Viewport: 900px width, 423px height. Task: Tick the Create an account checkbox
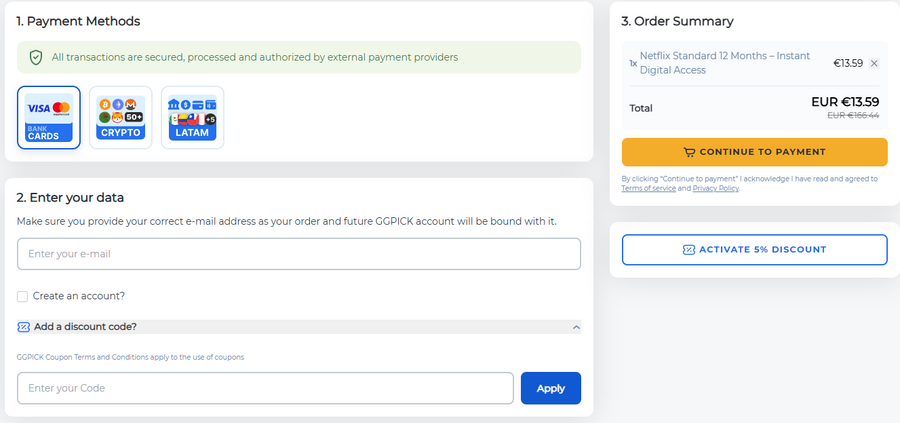click(x=23, y=296)
